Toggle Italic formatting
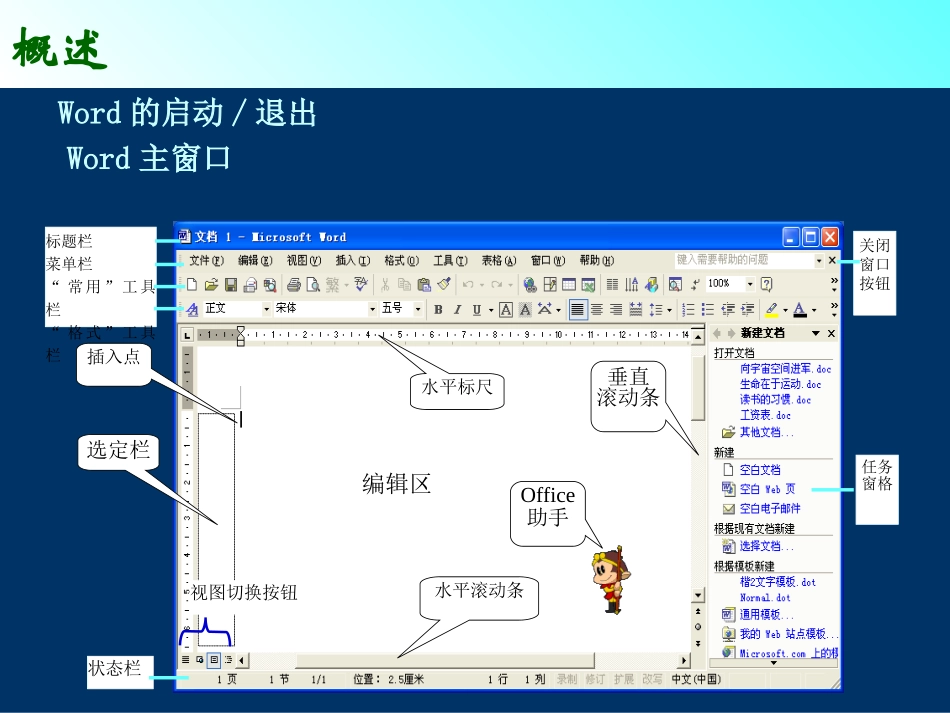Image resolution: width=950 pixels, height=713 pixels. click(457, 310)
